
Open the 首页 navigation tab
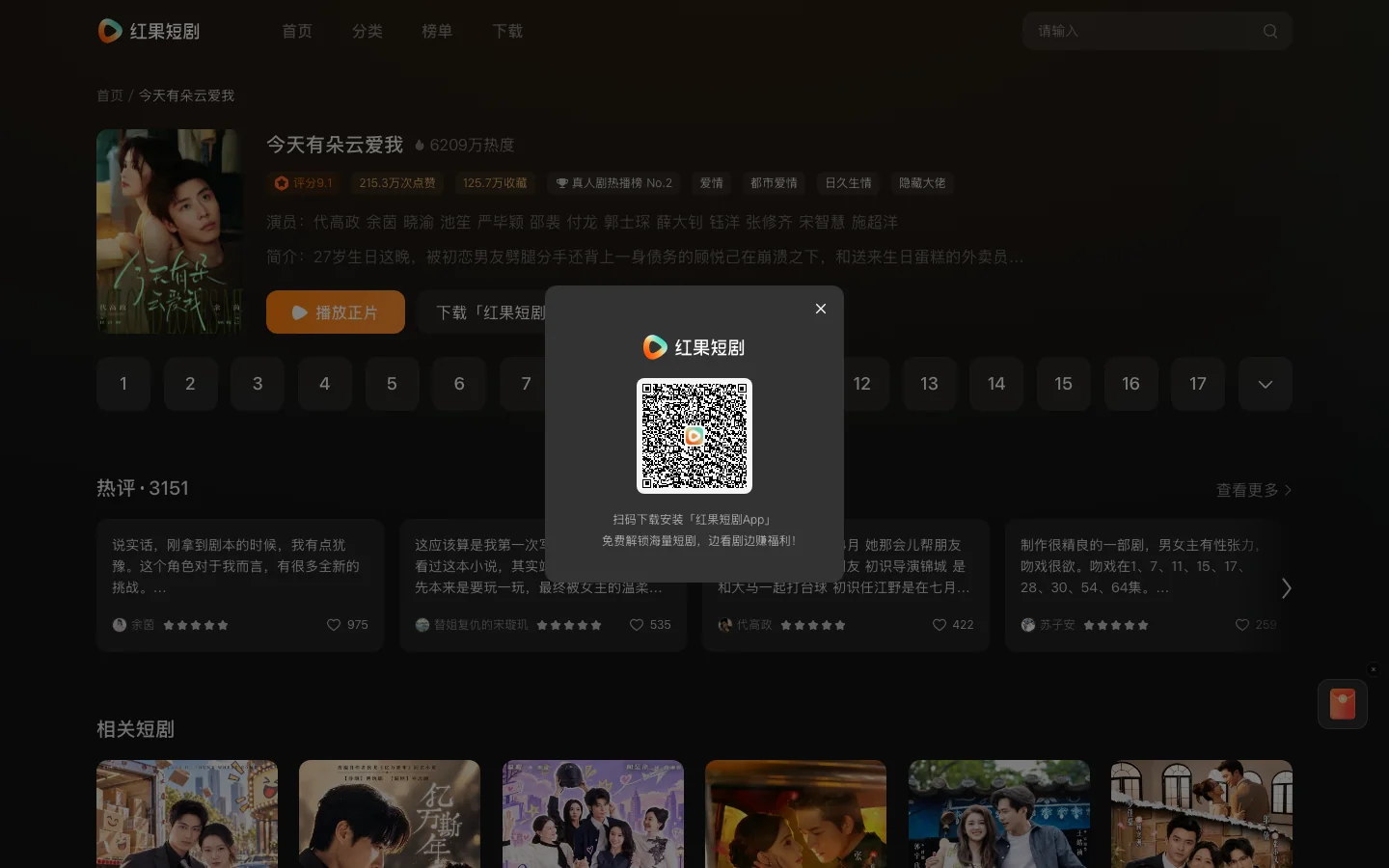point(297,31)
